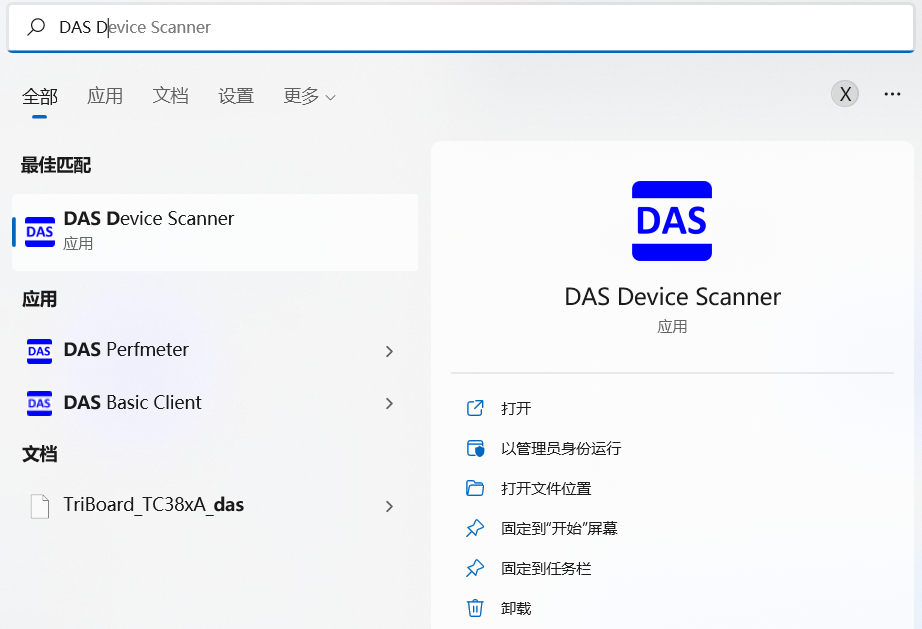The height and width of the screenshot is (629, 922).
Task: Expand DAS Basic Client result chevron
Action: [389, 403]
